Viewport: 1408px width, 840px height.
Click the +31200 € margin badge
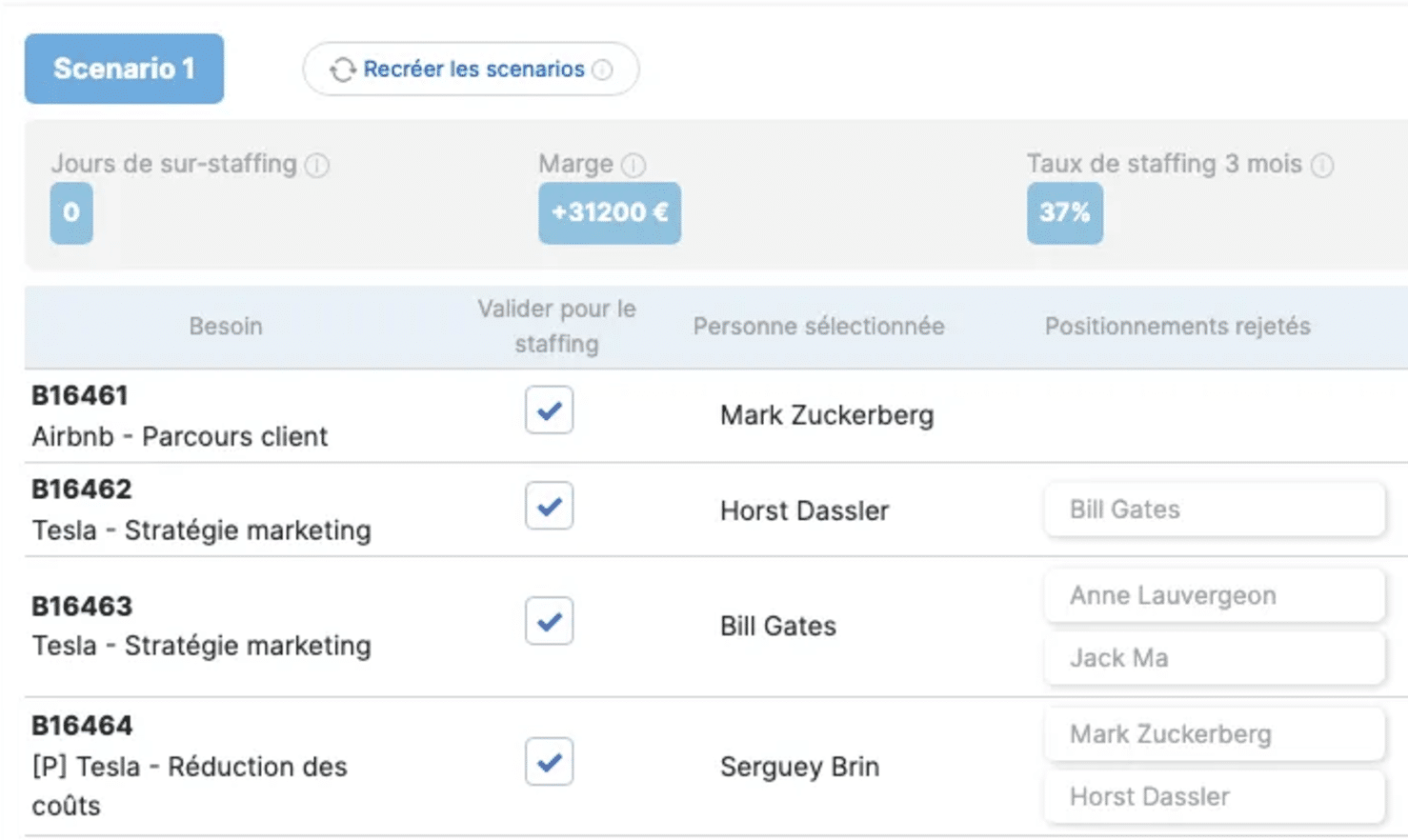610,212
